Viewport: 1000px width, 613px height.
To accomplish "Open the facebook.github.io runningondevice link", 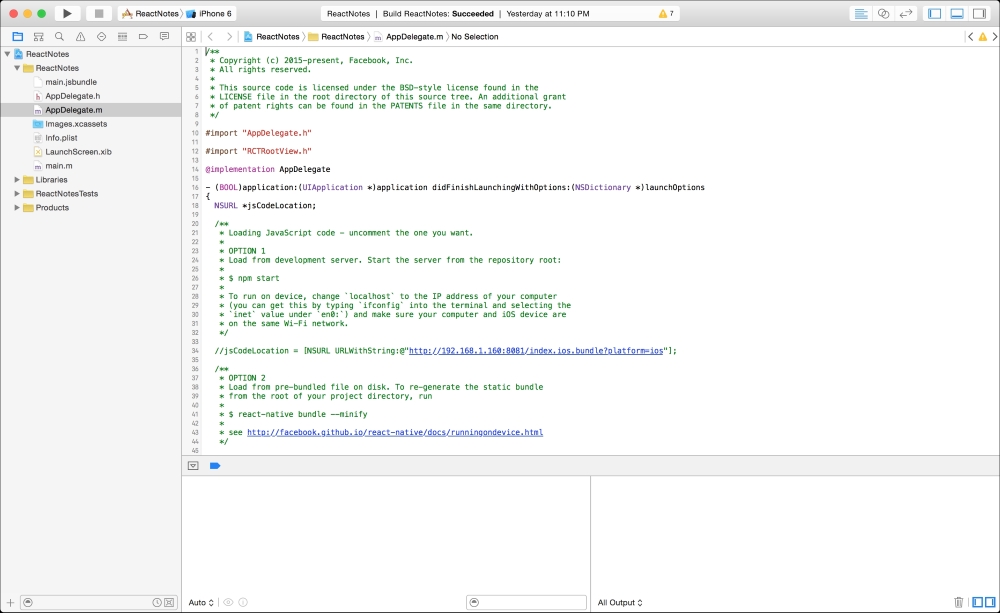I will coord(395,432).
